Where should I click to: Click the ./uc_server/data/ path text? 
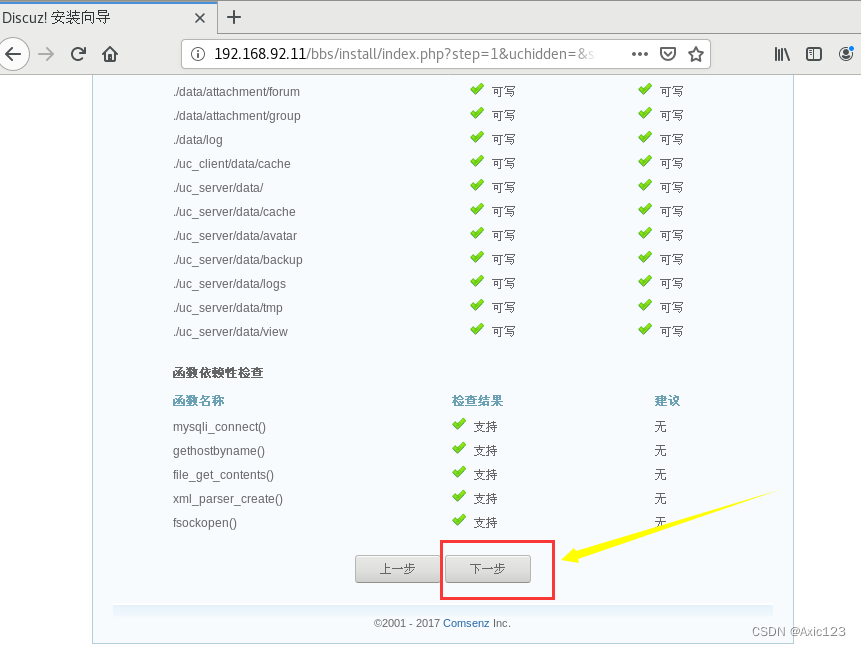point(218,188)
